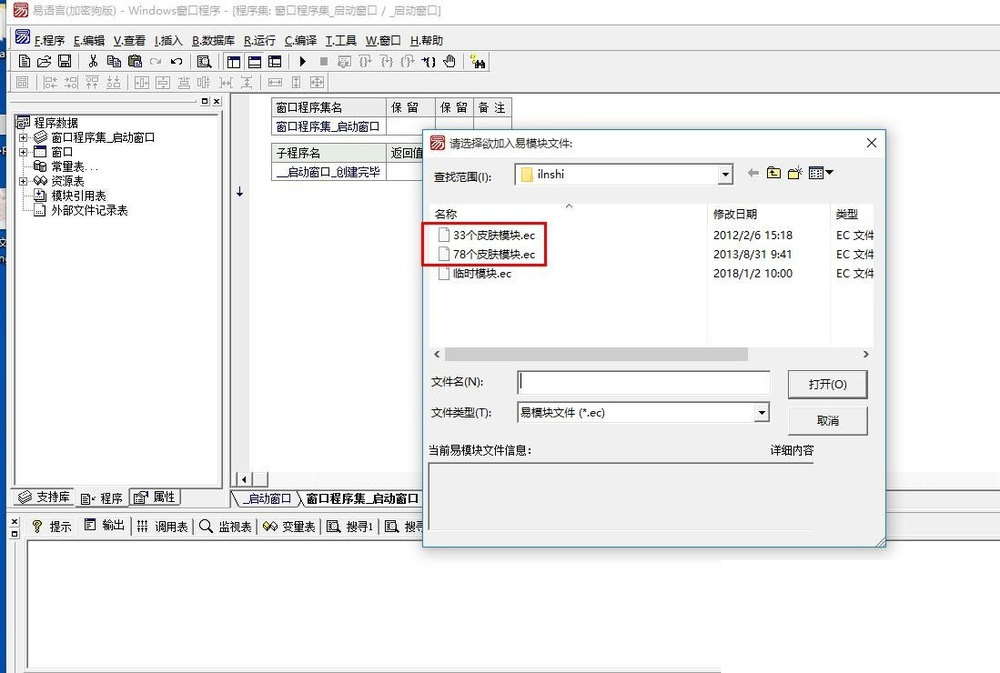Open the ilnshi look-in folder dropdown

pyautogui.click(x=724, y=174)
